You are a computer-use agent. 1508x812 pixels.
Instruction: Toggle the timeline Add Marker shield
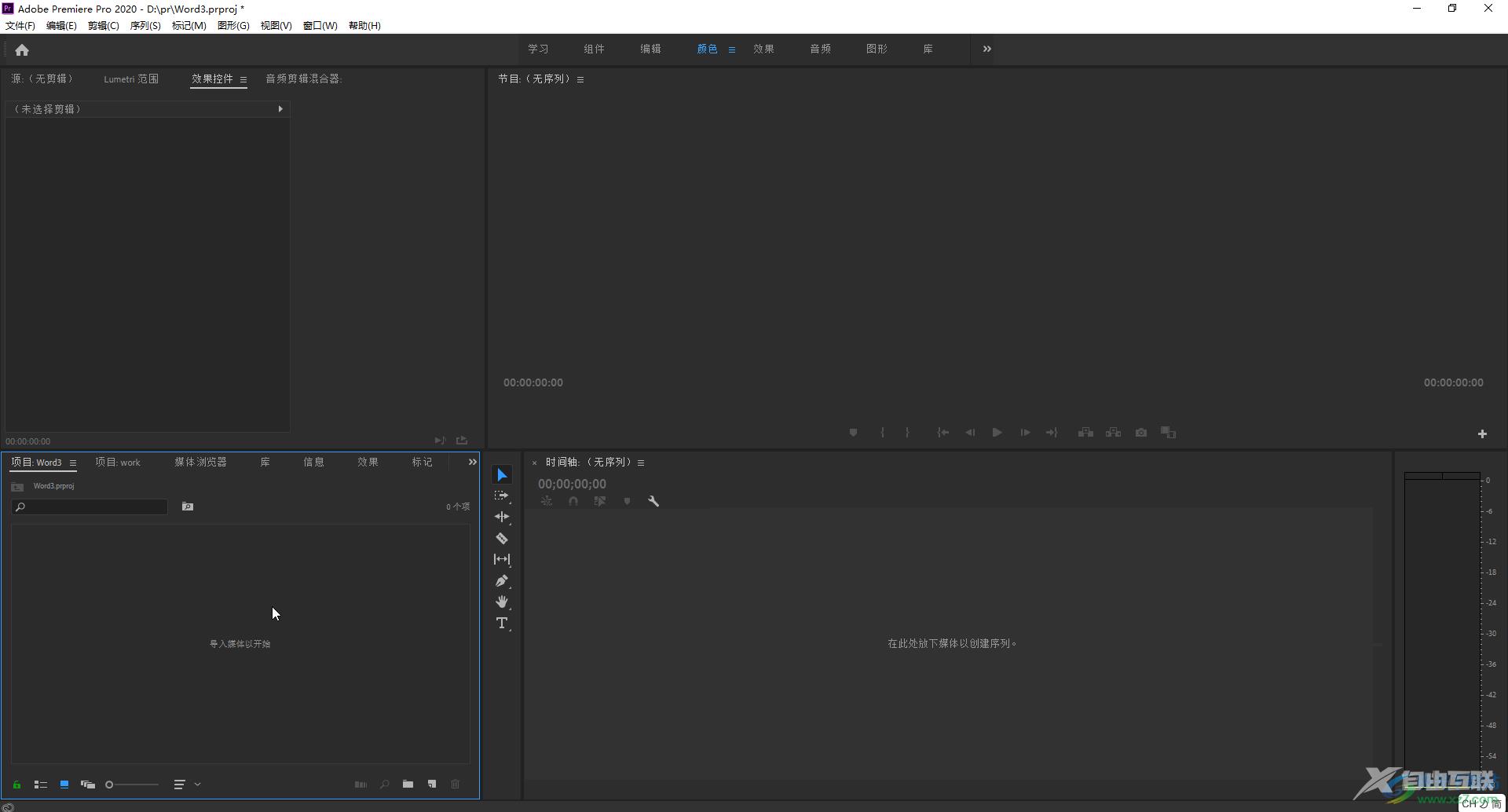(627, 501)
